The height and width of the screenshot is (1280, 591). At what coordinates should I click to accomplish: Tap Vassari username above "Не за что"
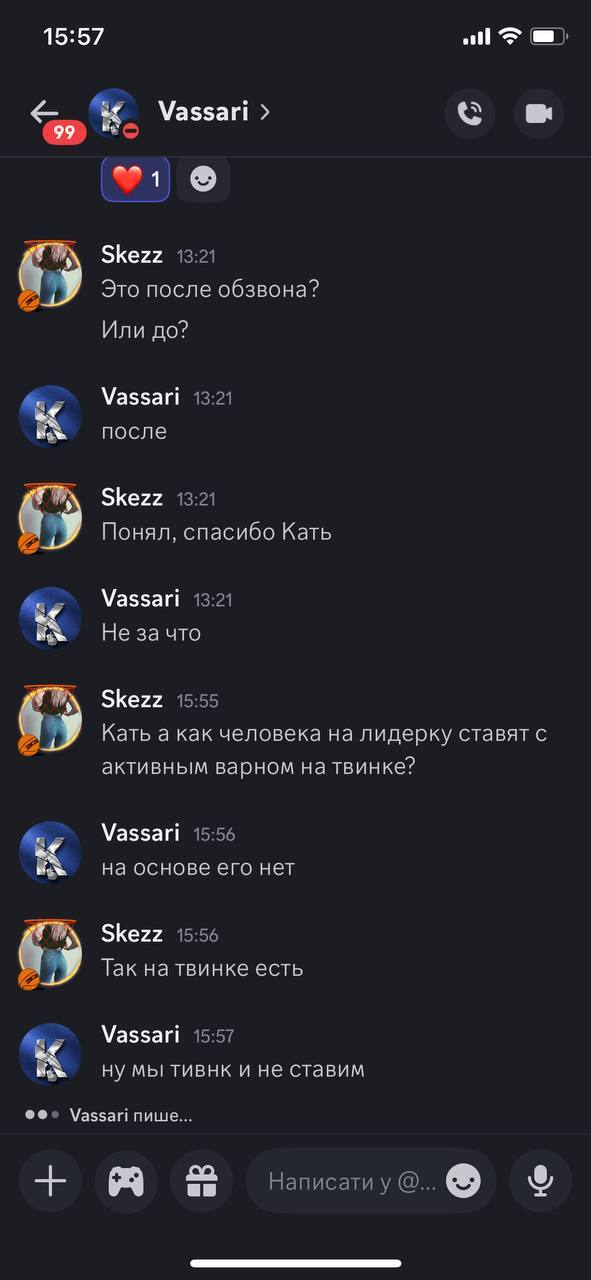click(x=141, y=598)
